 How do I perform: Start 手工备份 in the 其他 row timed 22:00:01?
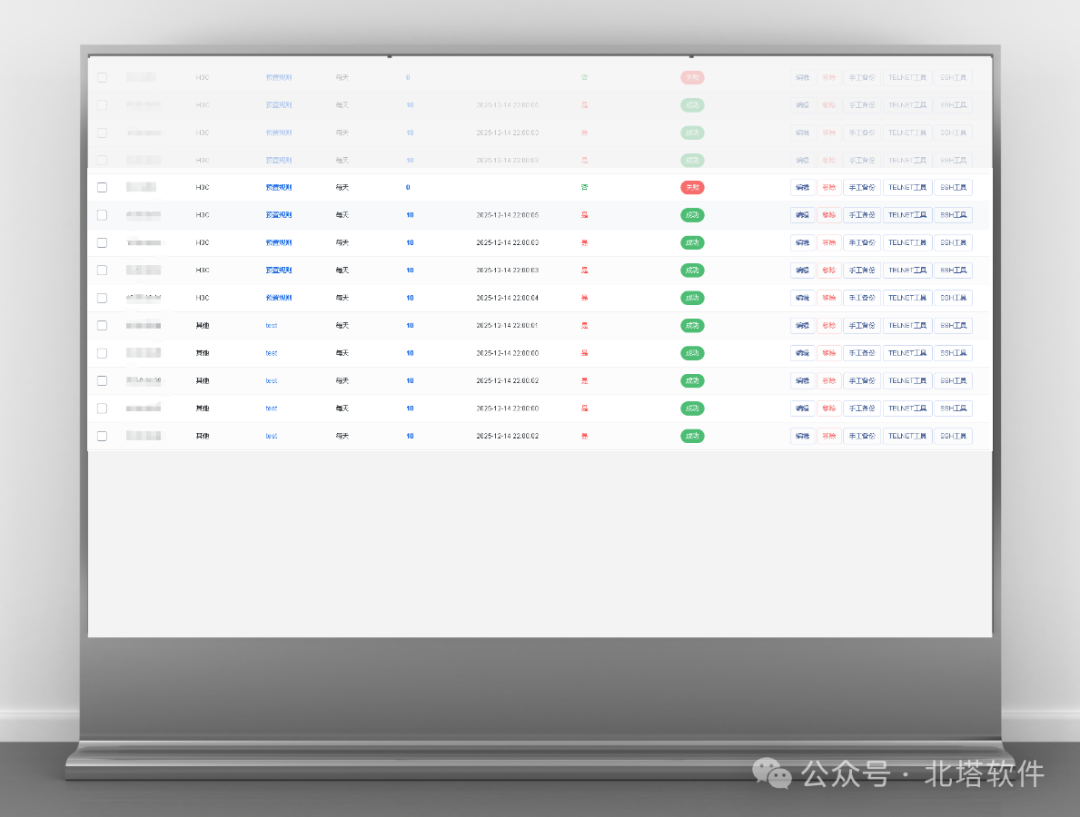tap(862, 325)
